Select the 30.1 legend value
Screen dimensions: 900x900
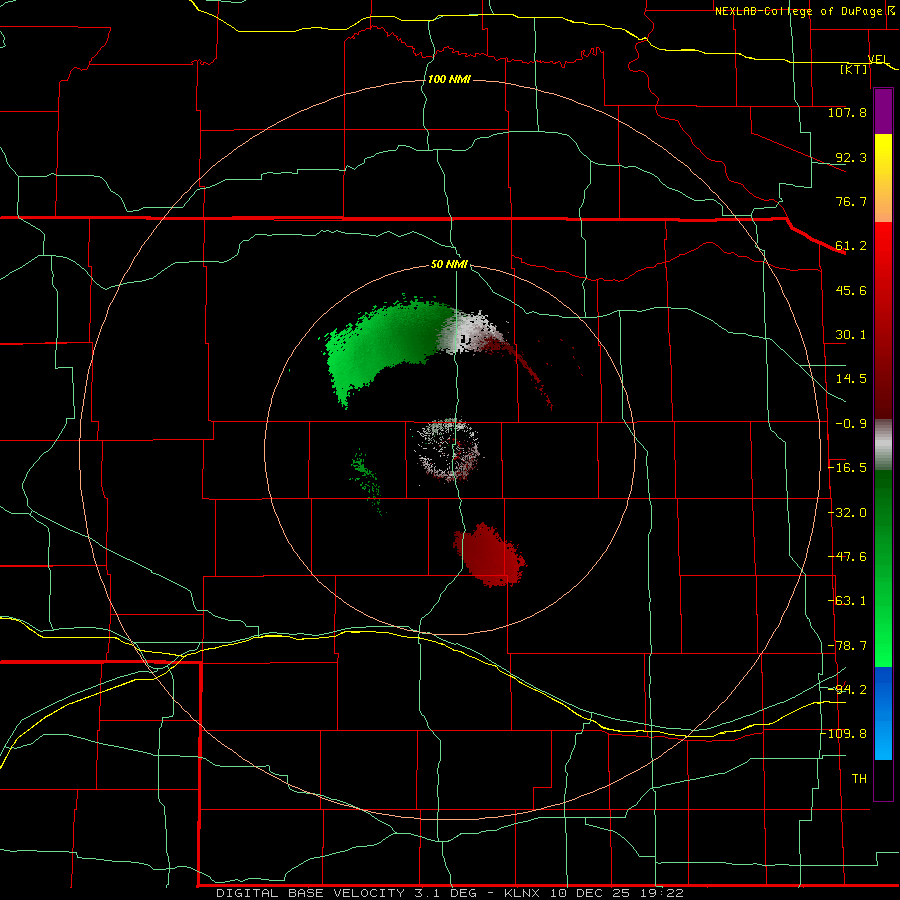point(851,335)
